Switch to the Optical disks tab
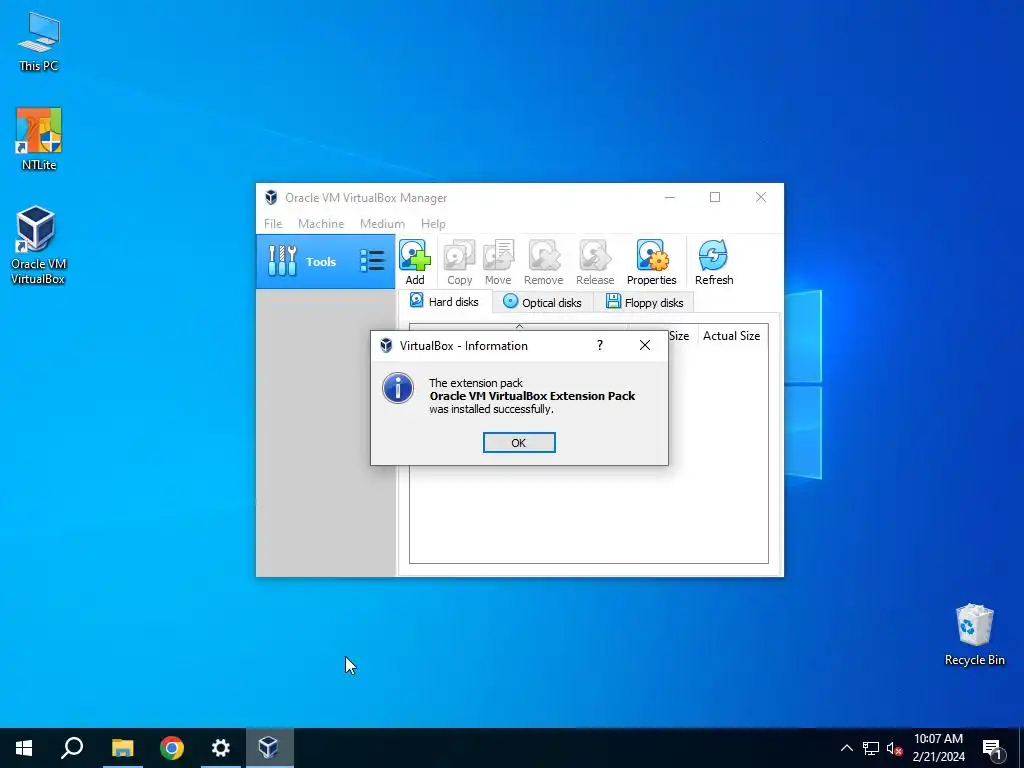Viewport: 1024px width, 768px height. [x=543, y=302]
